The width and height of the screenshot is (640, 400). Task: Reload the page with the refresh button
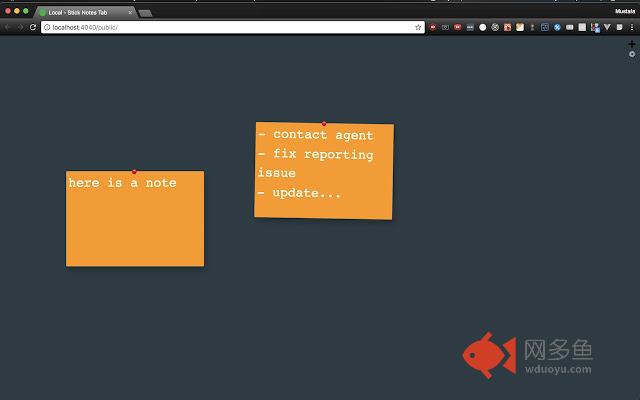[x=33, y=27]
